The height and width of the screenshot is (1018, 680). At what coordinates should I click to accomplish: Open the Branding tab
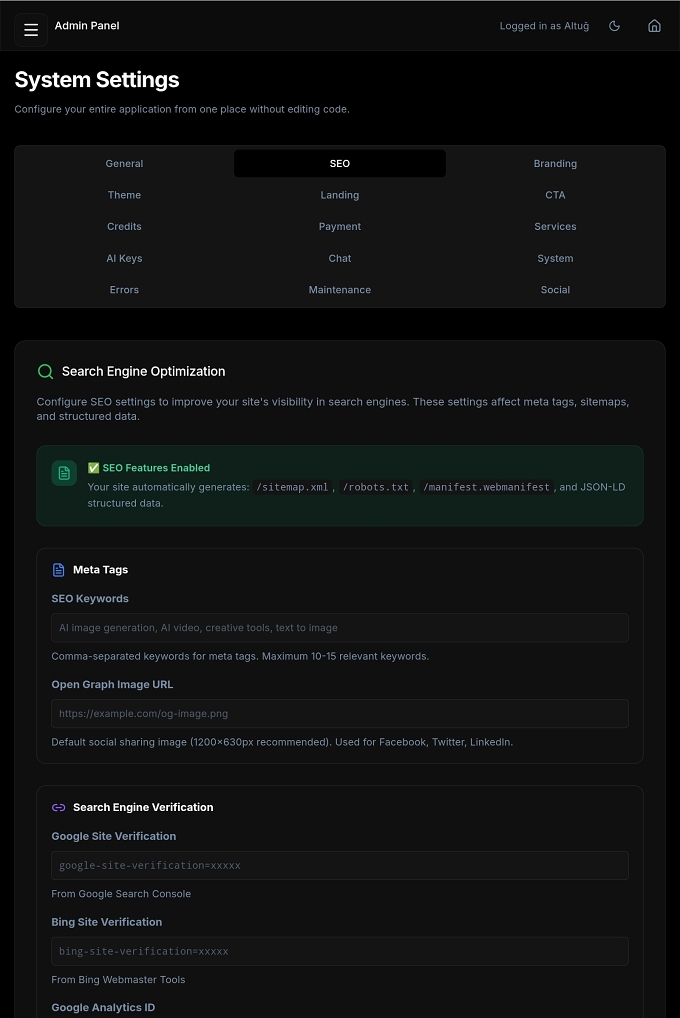click(555, 164)
